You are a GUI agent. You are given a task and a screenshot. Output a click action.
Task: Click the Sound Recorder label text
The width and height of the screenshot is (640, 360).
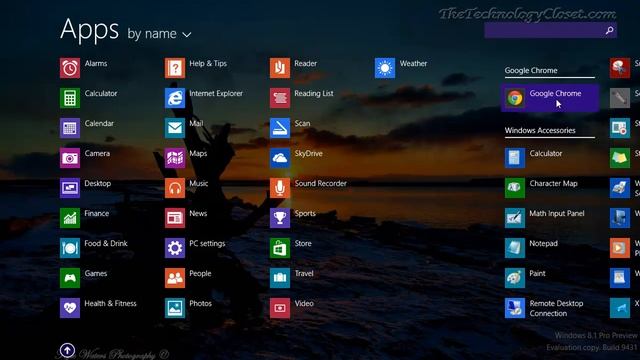tap(320, 183)
